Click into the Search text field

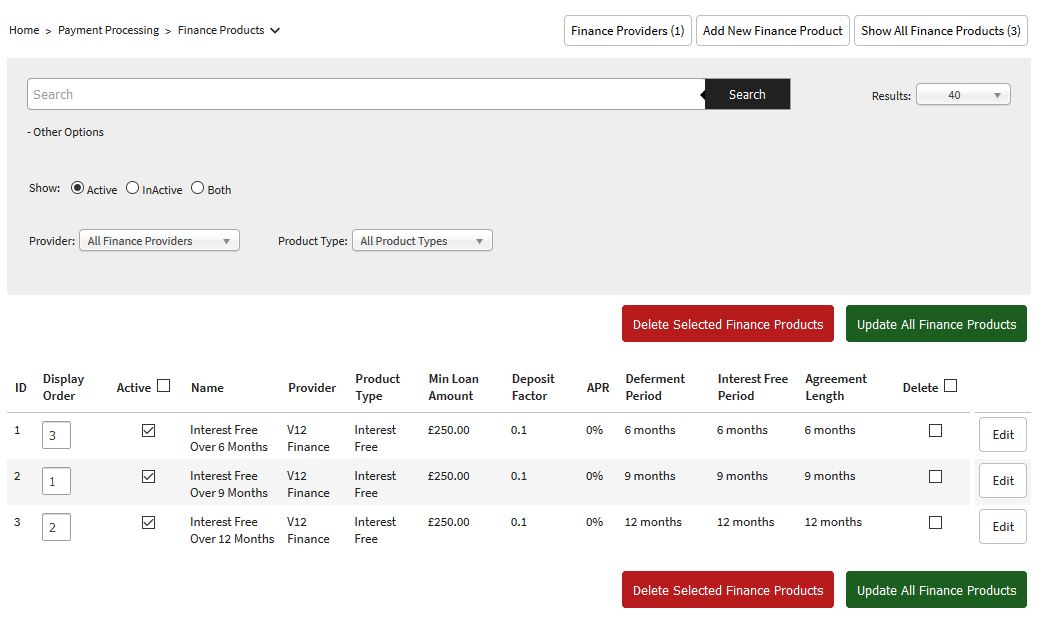(x=366, y=94)
